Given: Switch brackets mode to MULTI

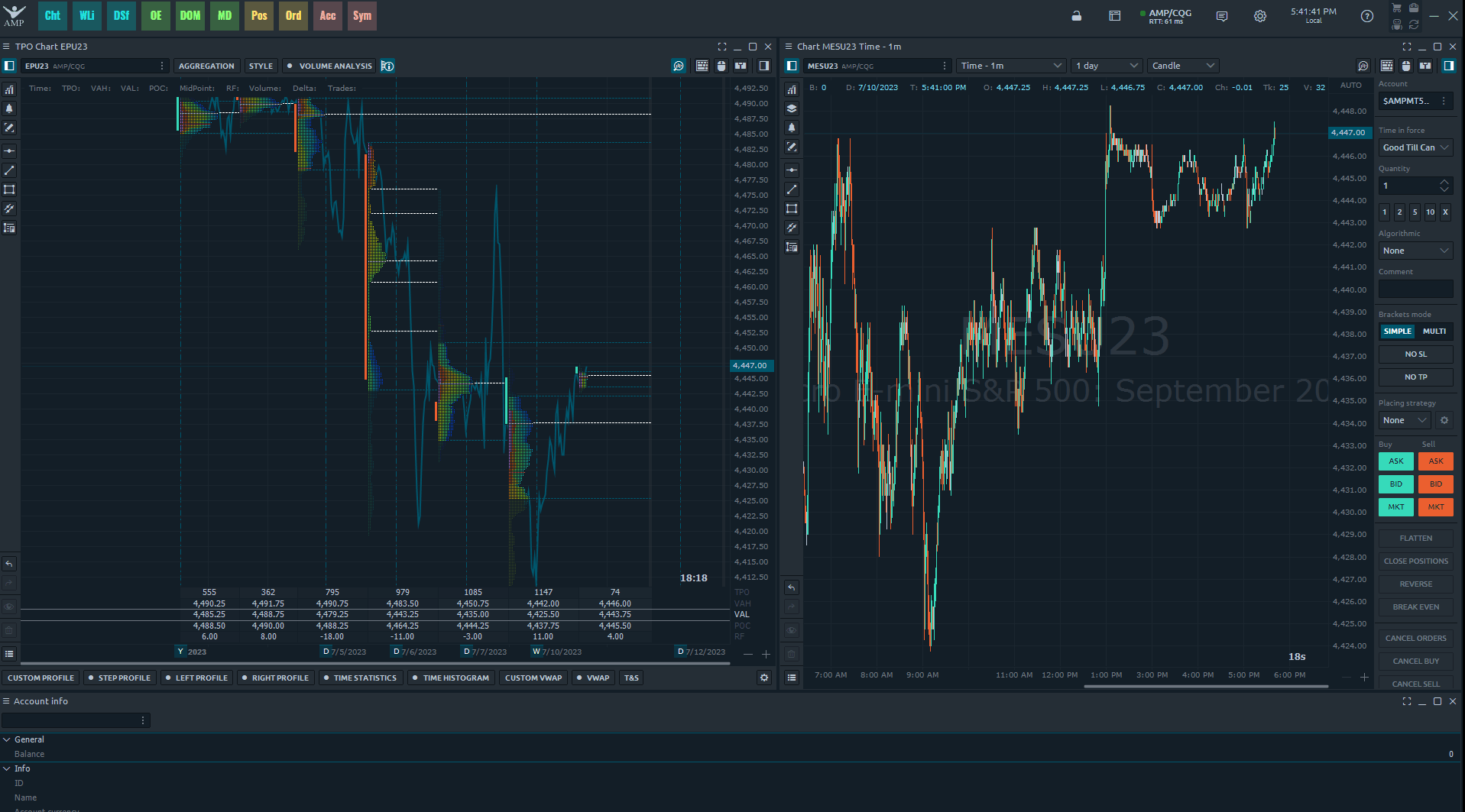Looking at the screenshot, I should click(1434, 332).
